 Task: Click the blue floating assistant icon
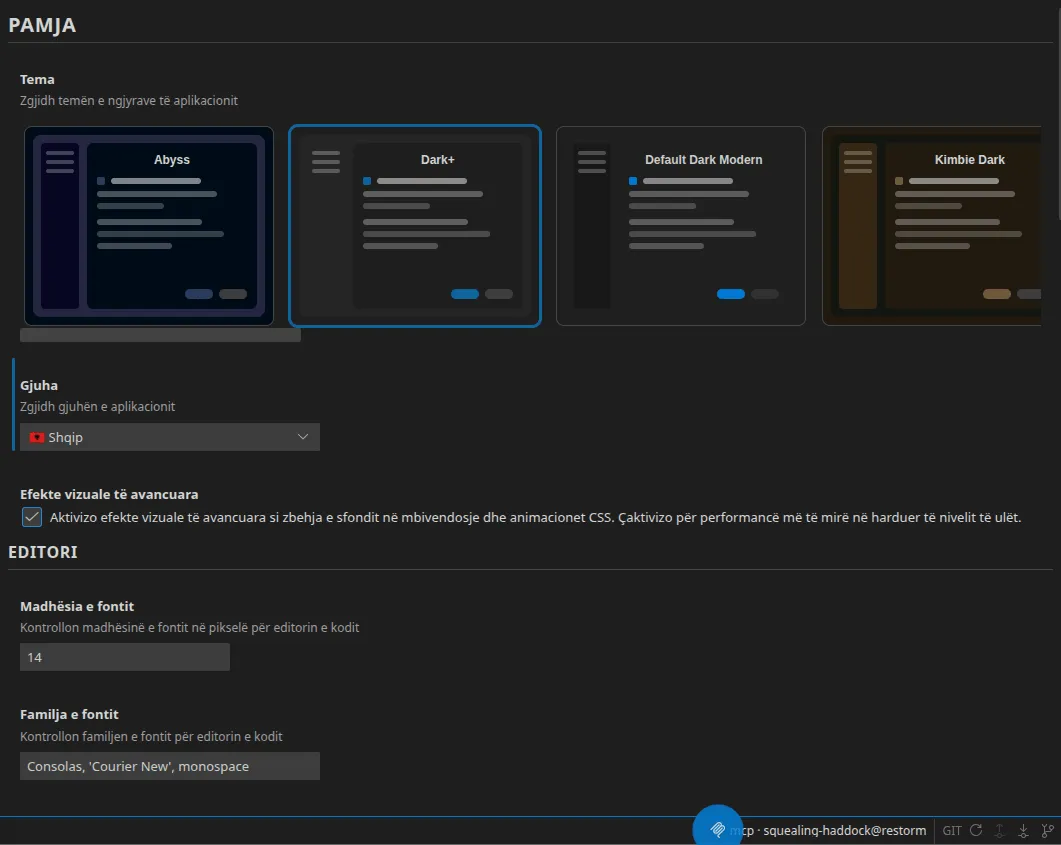(717, 827)
